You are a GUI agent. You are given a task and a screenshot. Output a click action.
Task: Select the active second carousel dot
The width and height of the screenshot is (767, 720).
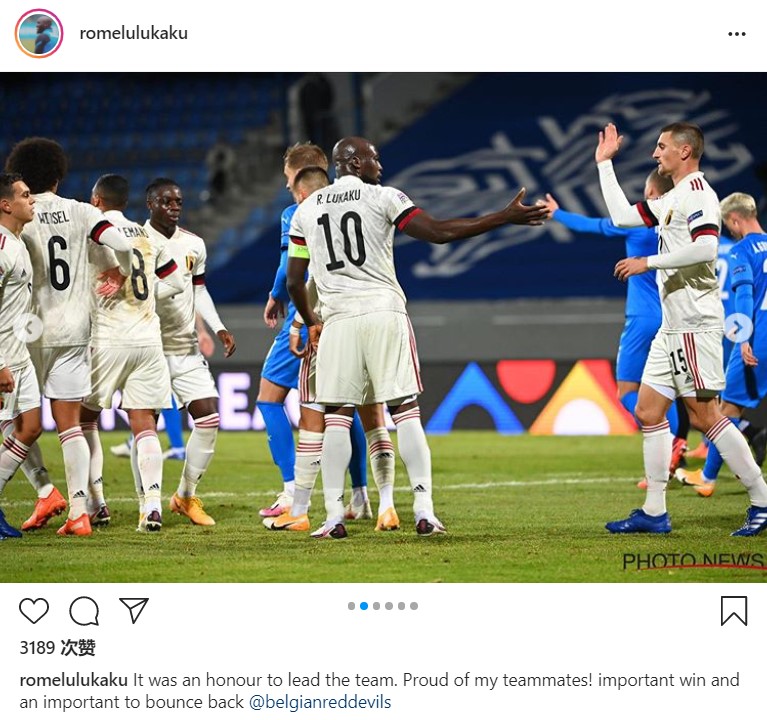click(x=364, y=606)
